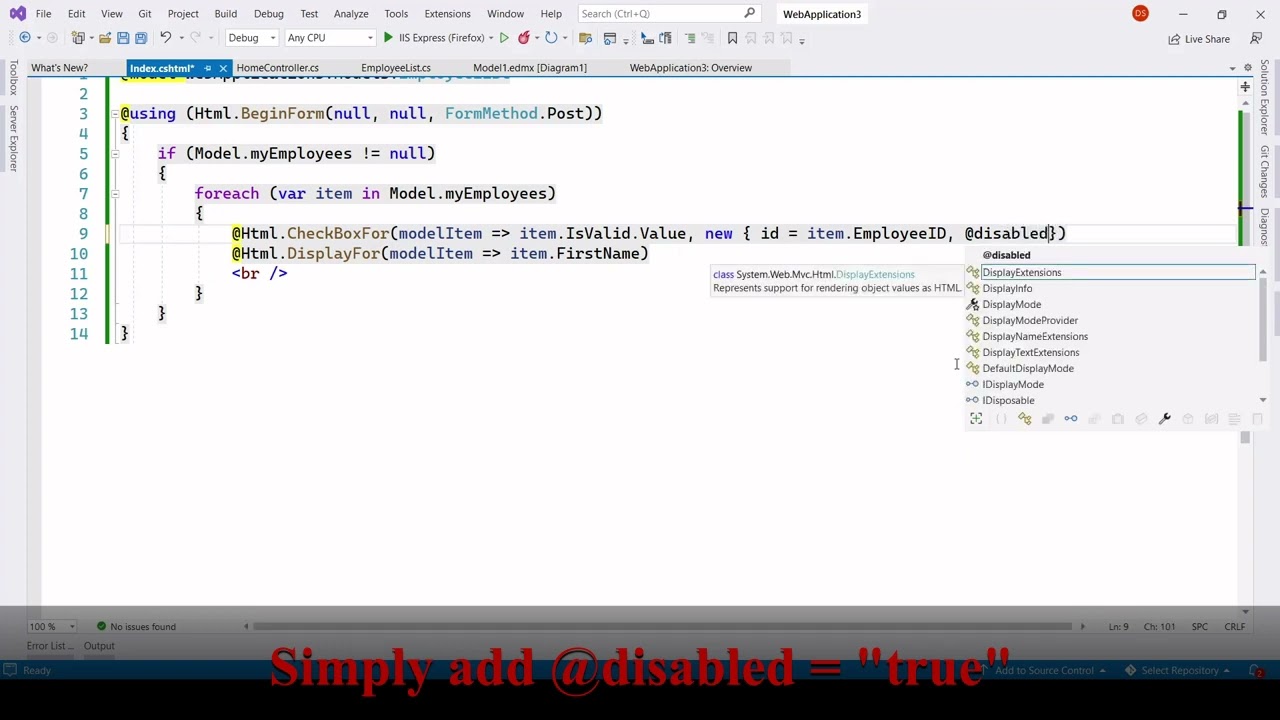Click the CRLF line ending indicator
This screenshot has width=1280, height=720.
(x=1235, y=627)
